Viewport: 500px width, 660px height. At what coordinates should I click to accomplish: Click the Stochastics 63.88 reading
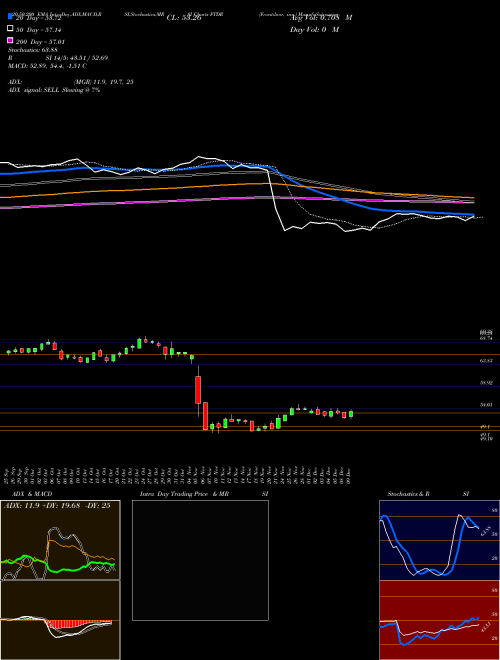click(x=32, y=50)
